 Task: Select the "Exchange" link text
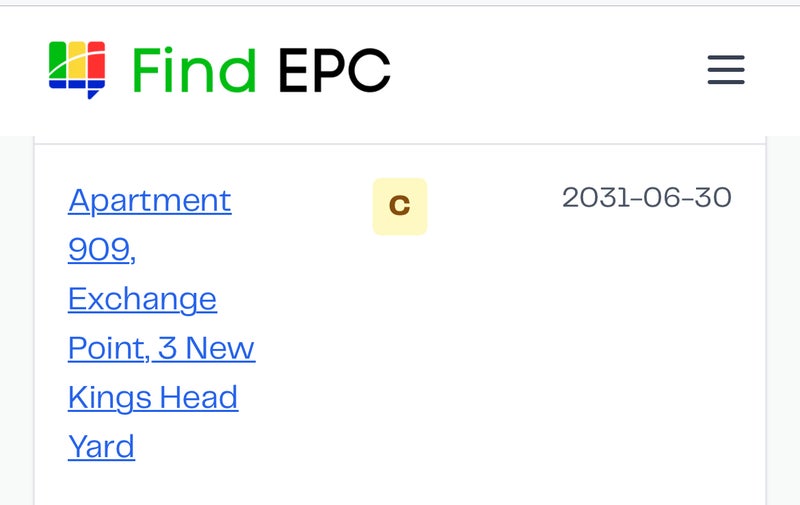[x=142, y=298]
